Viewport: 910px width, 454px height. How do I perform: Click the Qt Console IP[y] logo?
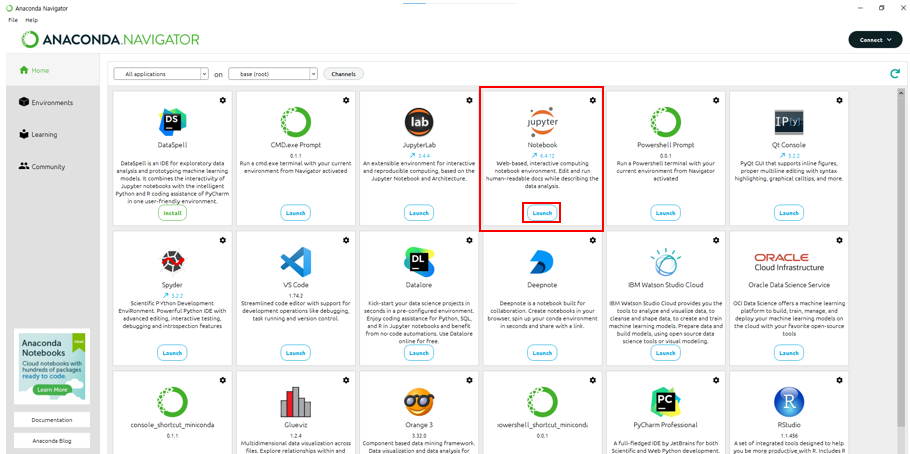(x=789, y=121)
